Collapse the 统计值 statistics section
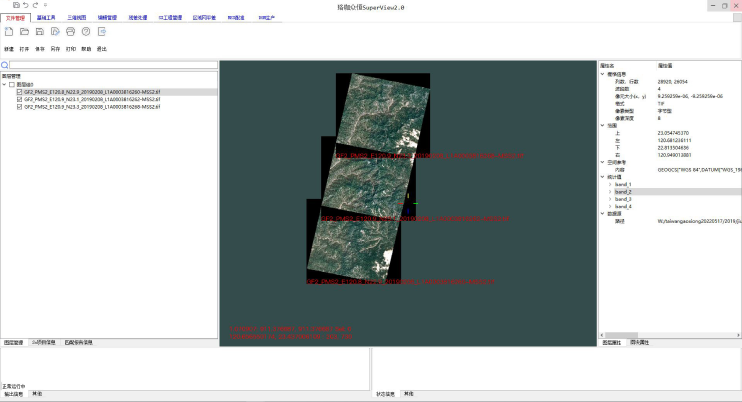The height and width of the screenshot is (402, 742). pyautogui.click(x=602, y=177)
